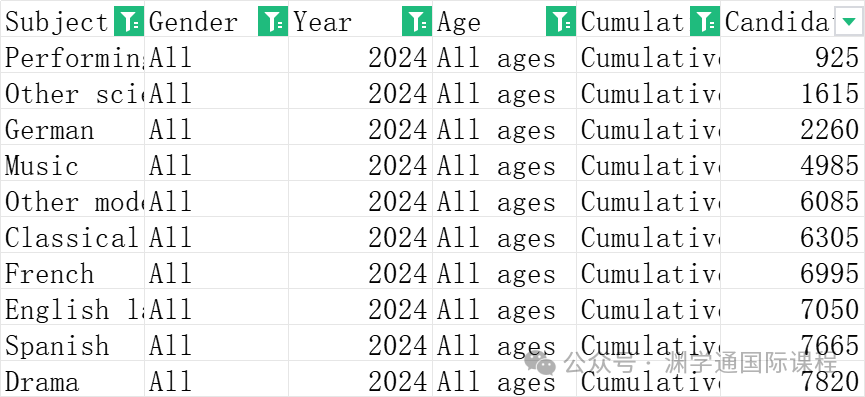This screenshot has width=865, height=397.
Task: Select the Gender header cell
Action: click(216, 22)
